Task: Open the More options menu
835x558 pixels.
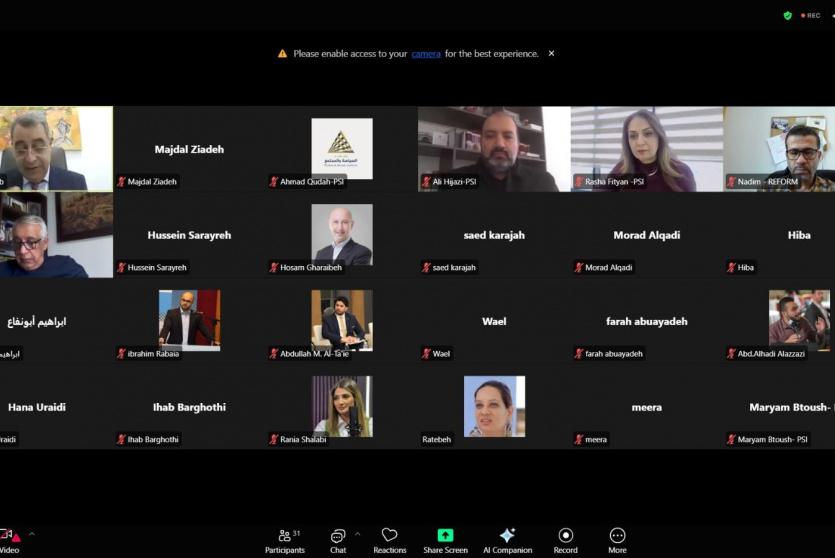Action: [x=617, y=540]
